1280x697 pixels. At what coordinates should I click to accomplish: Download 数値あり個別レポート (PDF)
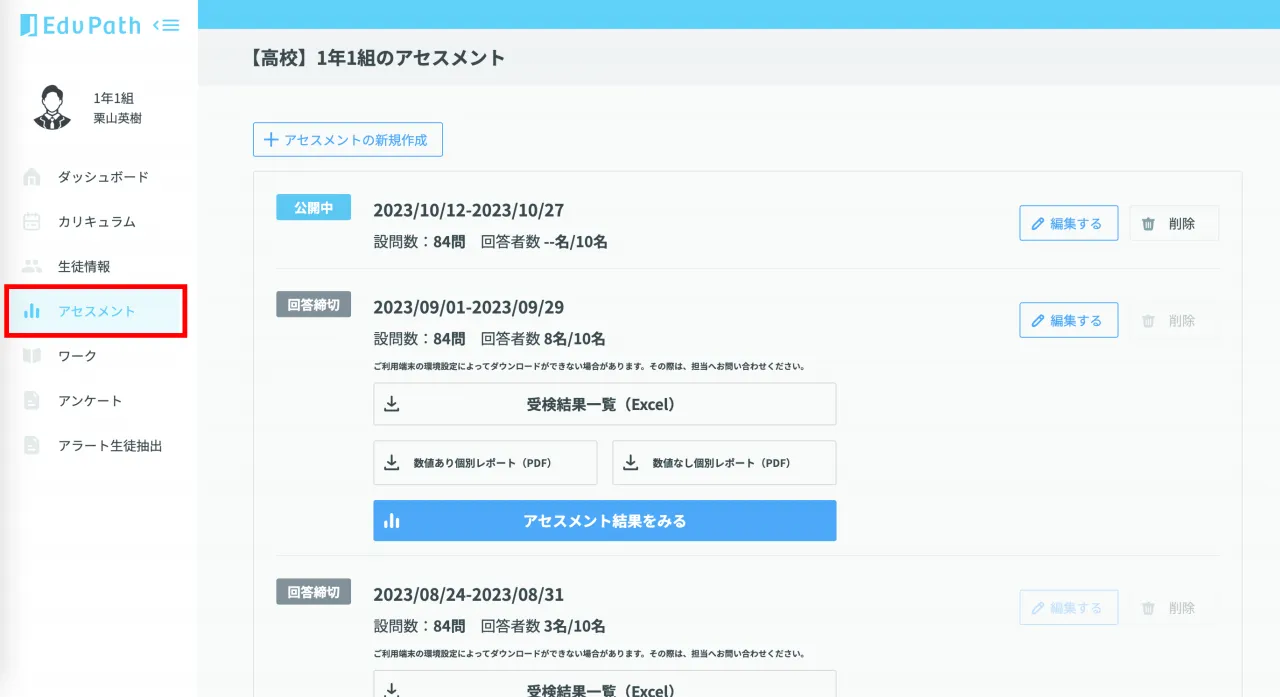pyautogui.click(x=485, y=463)
